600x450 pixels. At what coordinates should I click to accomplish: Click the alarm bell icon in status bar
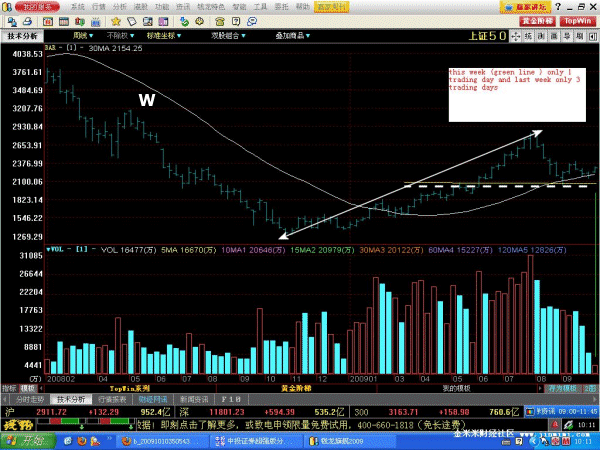click(554, 425)
